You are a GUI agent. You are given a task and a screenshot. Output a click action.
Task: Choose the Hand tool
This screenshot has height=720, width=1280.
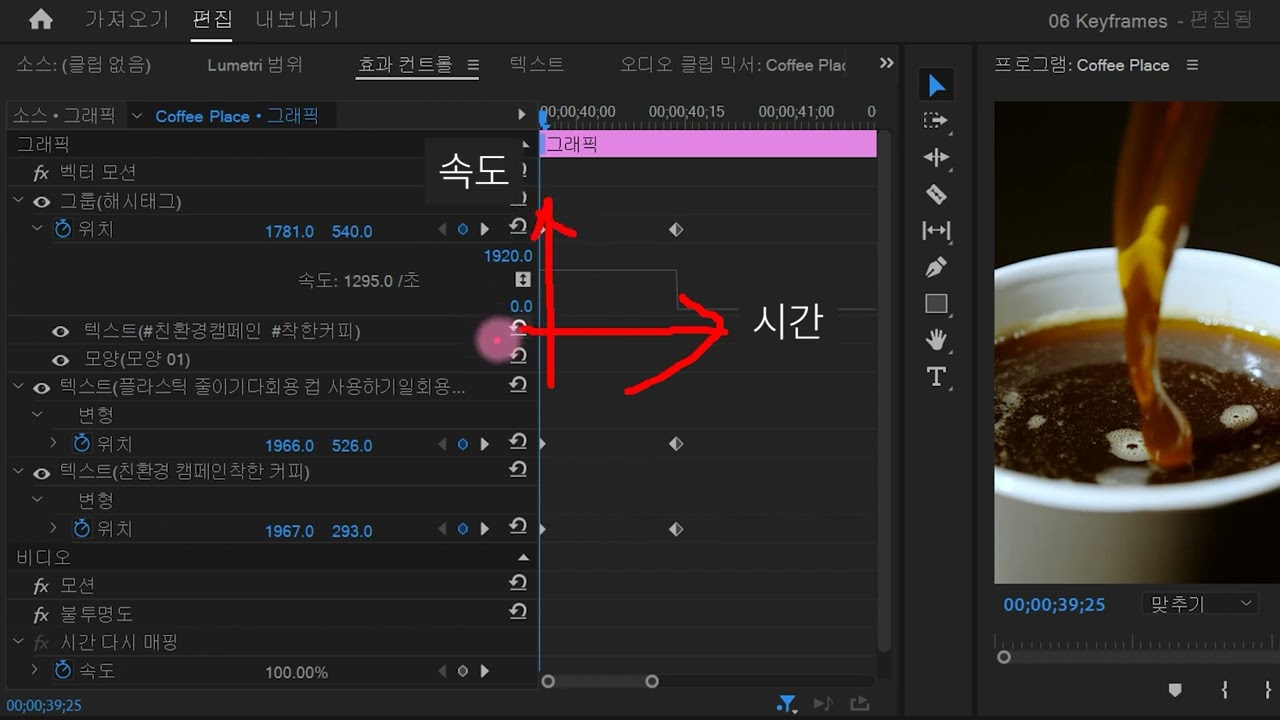click(x=936, y=339)
